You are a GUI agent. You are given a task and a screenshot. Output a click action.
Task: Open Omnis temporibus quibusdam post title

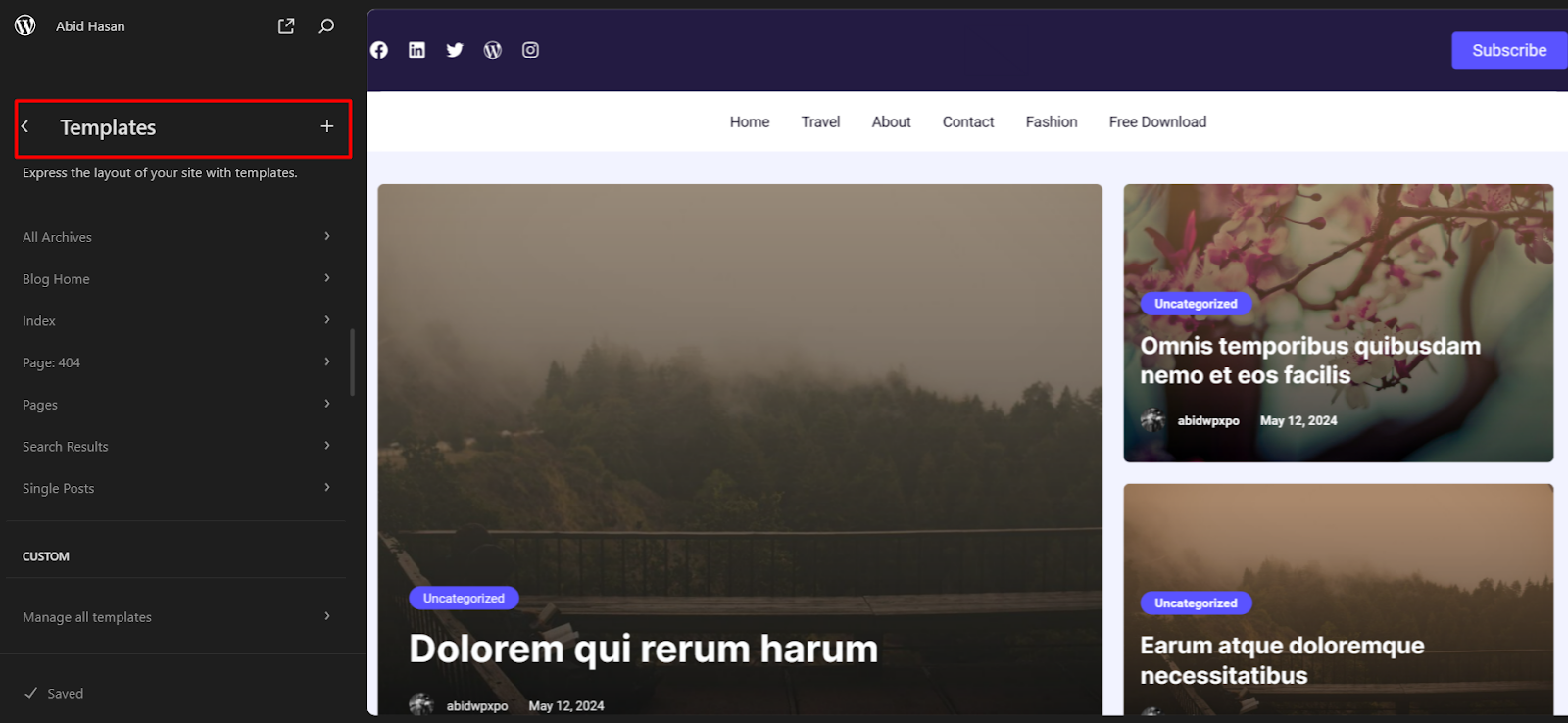[1310, 361]
